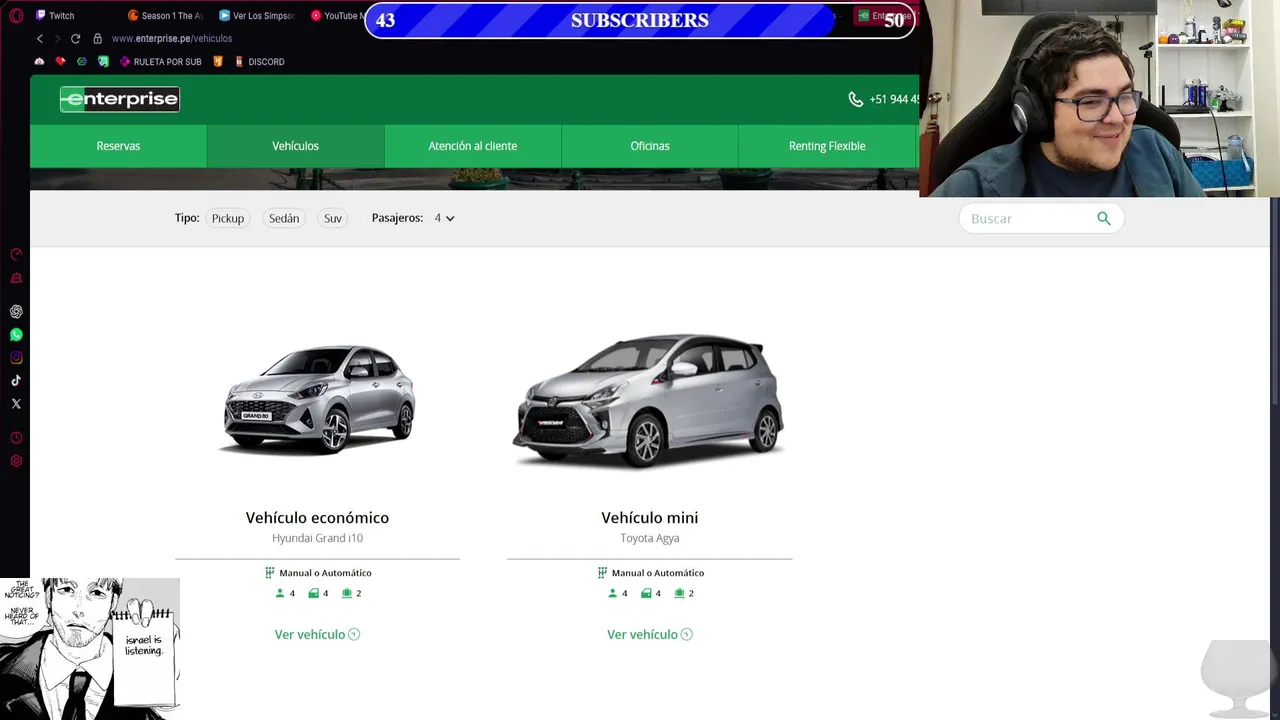
Task: Open GX Cleaner in sidebar
Action: tap(16, 279)
